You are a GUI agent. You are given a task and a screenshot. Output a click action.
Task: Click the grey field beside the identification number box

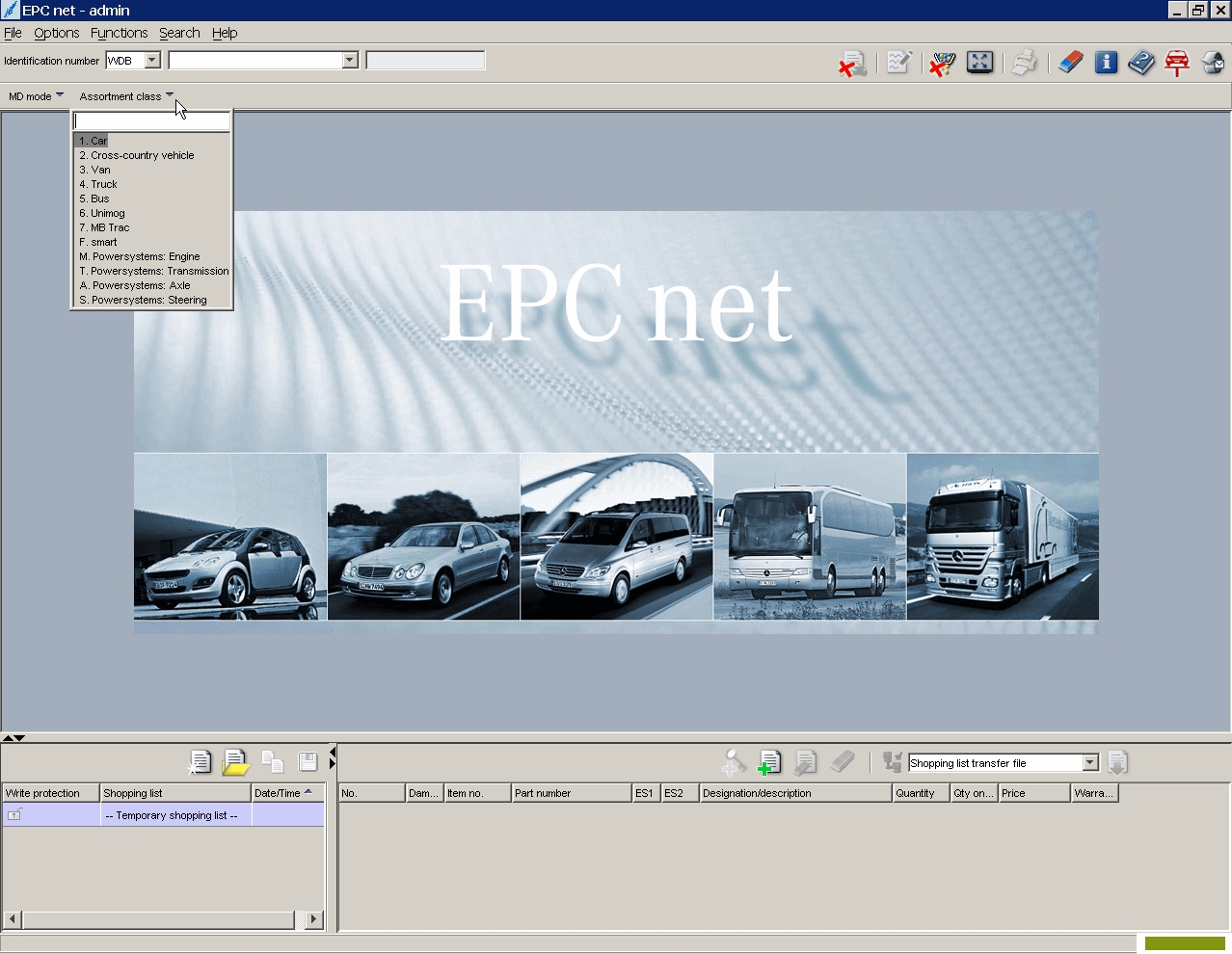(425, 61)
